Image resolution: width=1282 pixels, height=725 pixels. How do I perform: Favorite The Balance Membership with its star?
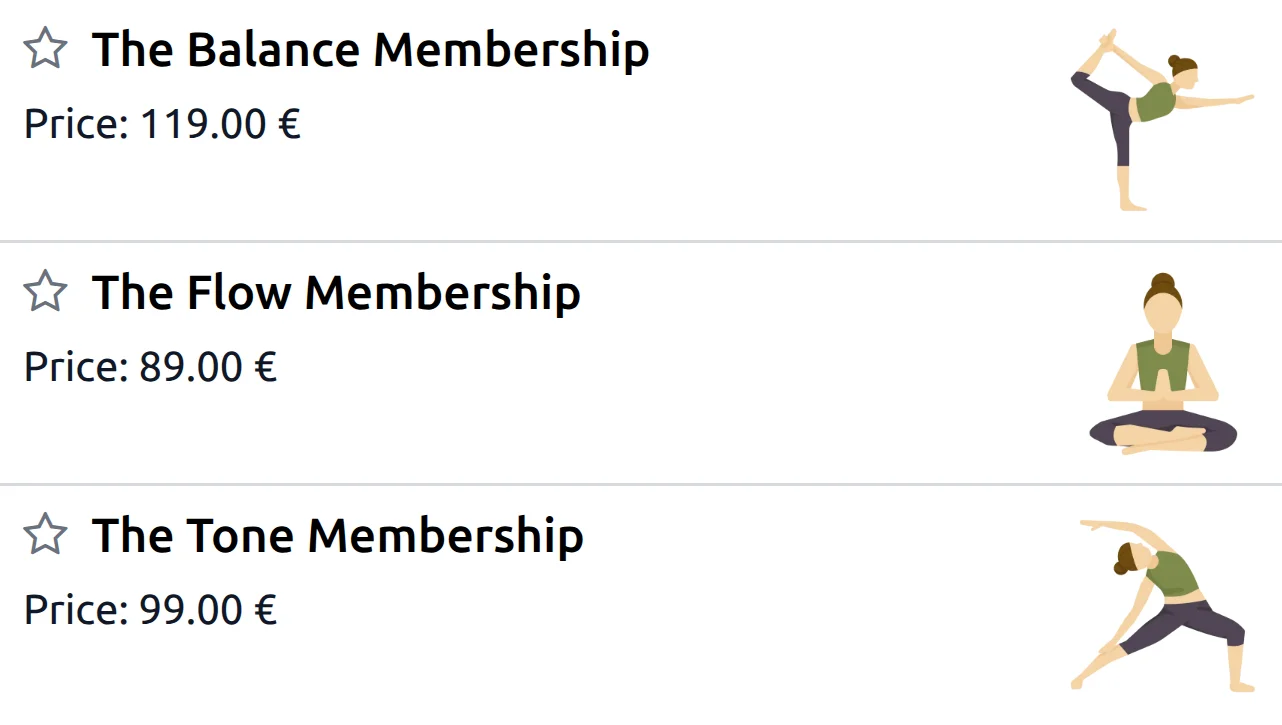(45, 49)
